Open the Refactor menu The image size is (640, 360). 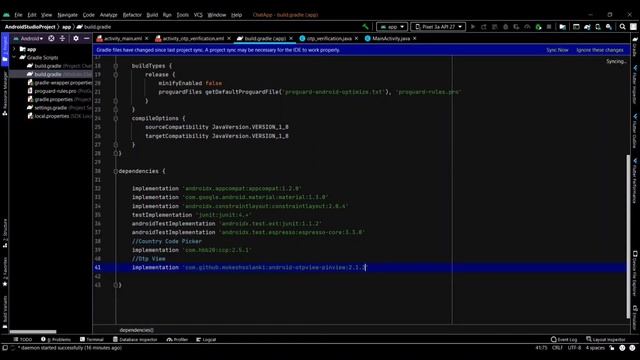point(132,15)
